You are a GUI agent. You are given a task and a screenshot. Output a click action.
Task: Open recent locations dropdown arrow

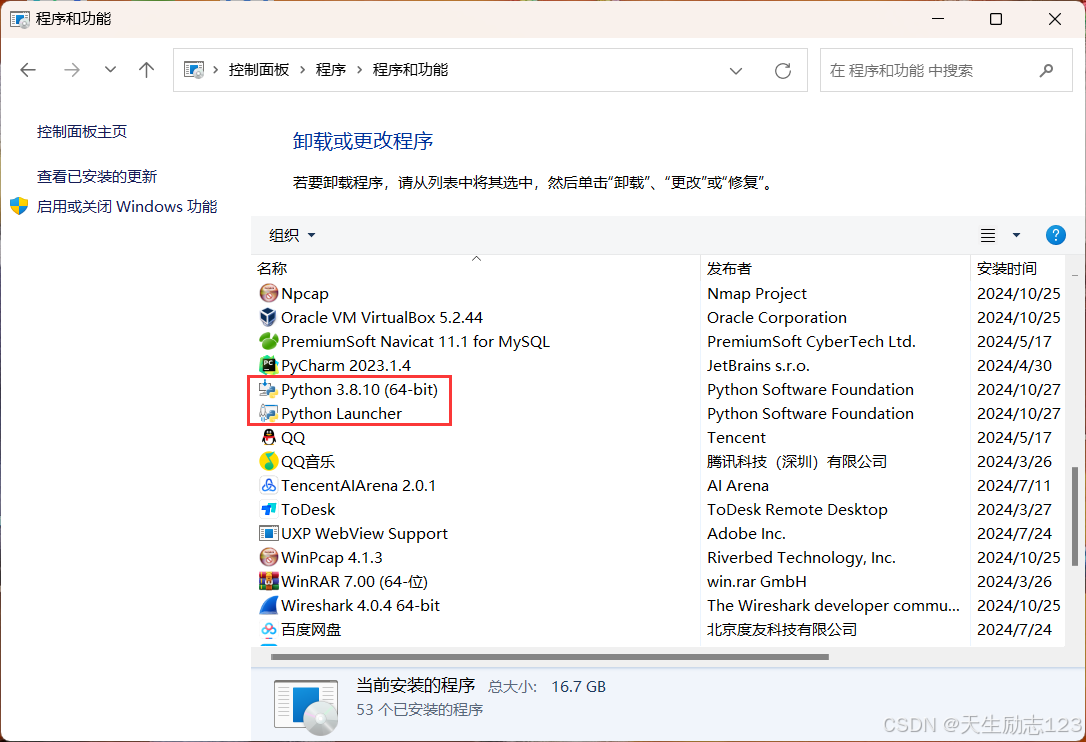109,69
